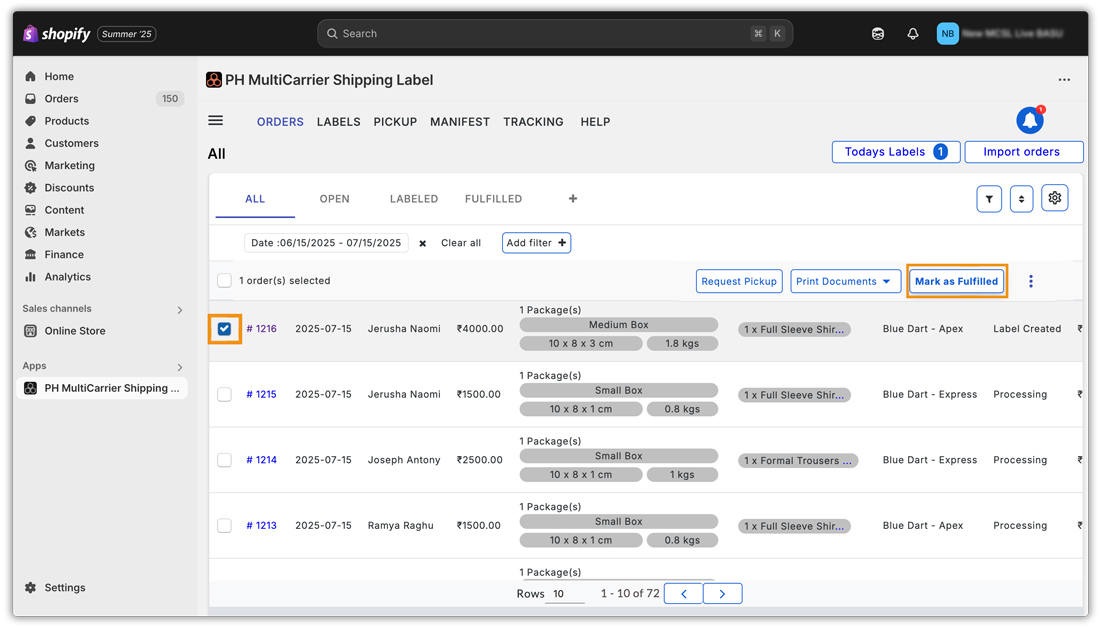Open Content in the sidebar
The image size is (1100, 628).
64,211
